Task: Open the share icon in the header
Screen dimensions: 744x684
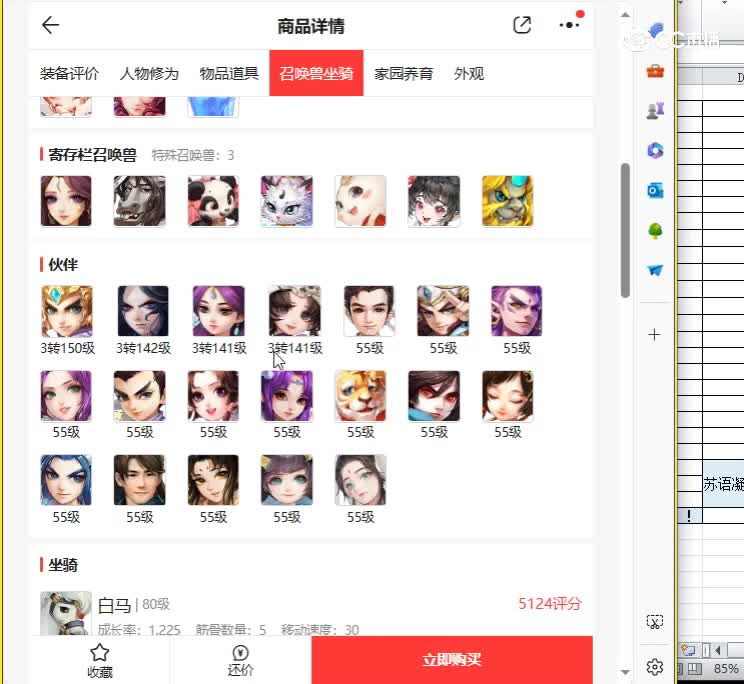Action: coord(522,25)
